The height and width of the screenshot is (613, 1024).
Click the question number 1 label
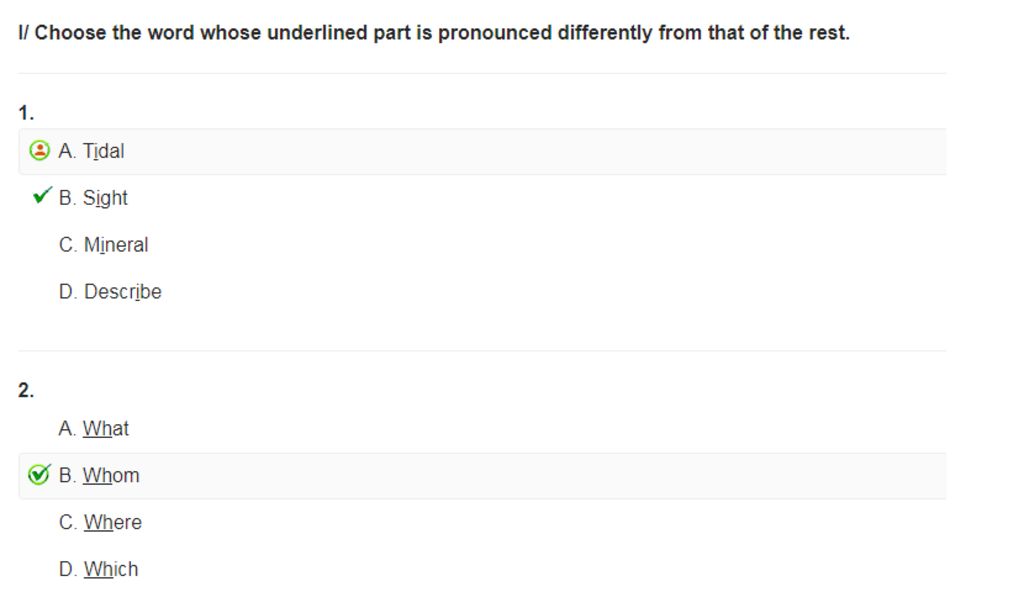[26, 114]
